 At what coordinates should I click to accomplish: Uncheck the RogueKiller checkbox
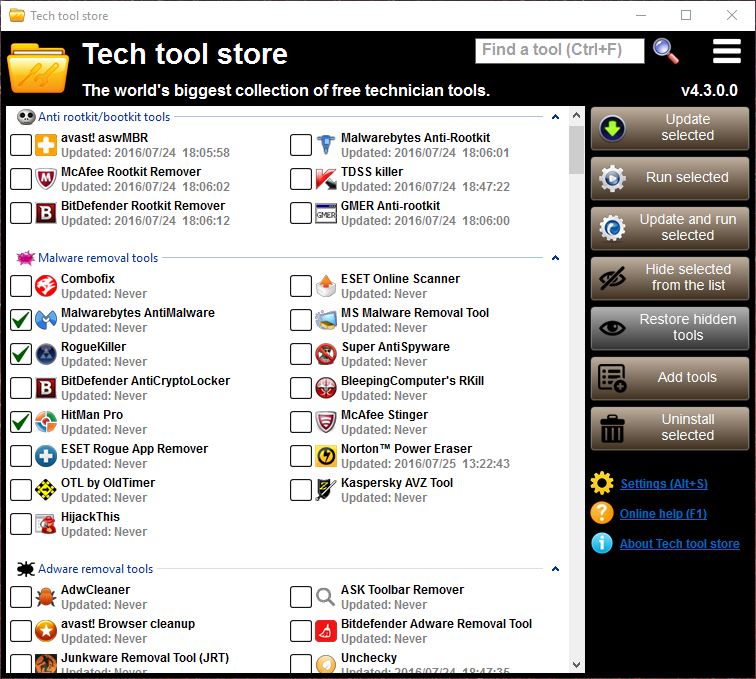point(21,354)
